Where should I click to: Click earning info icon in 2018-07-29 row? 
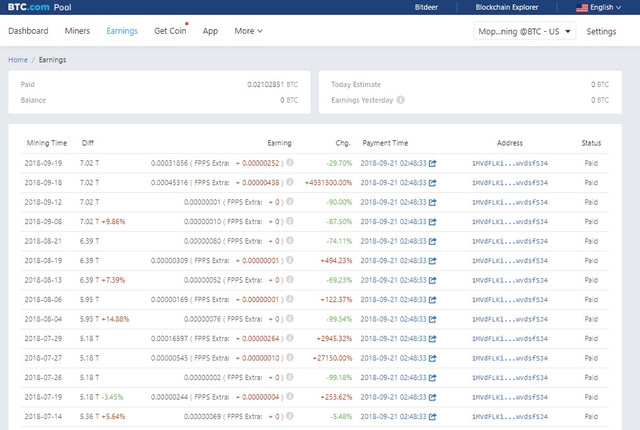(x=290, y=338)
